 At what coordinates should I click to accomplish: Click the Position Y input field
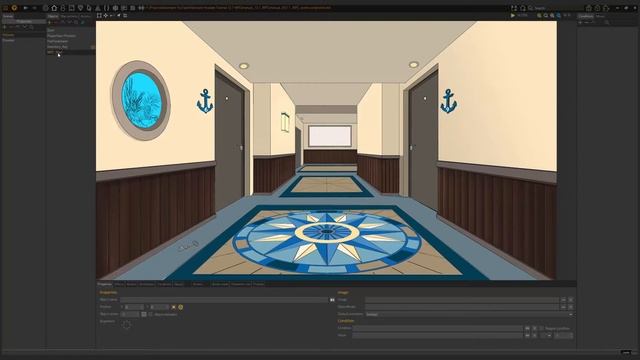(x=160, y=307)
